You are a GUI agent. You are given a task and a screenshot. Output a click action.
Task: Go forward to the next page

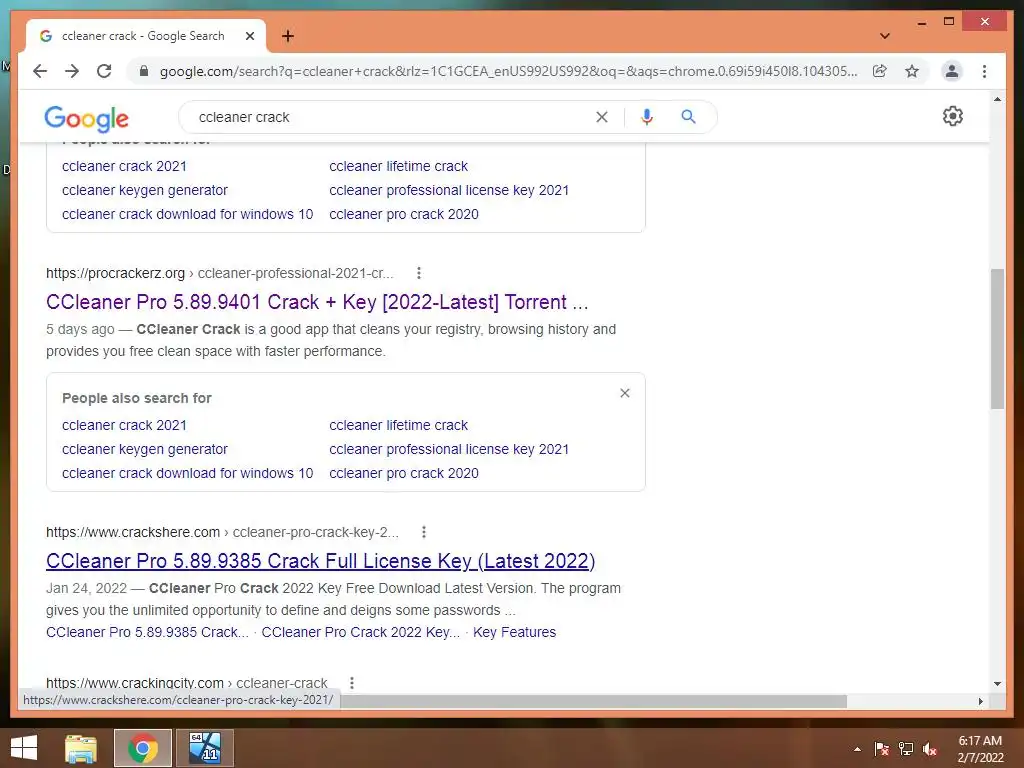tap(72, 71)
